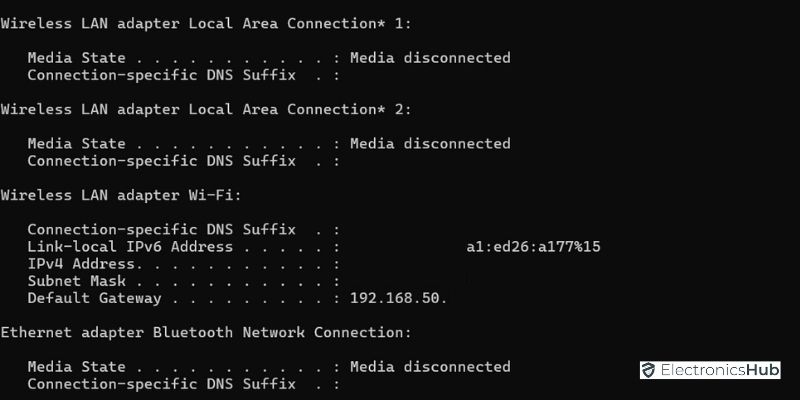800x400 pixels.
Task: Click the Local Area Connection* 2 heading
Action: (x=207, y=109)
